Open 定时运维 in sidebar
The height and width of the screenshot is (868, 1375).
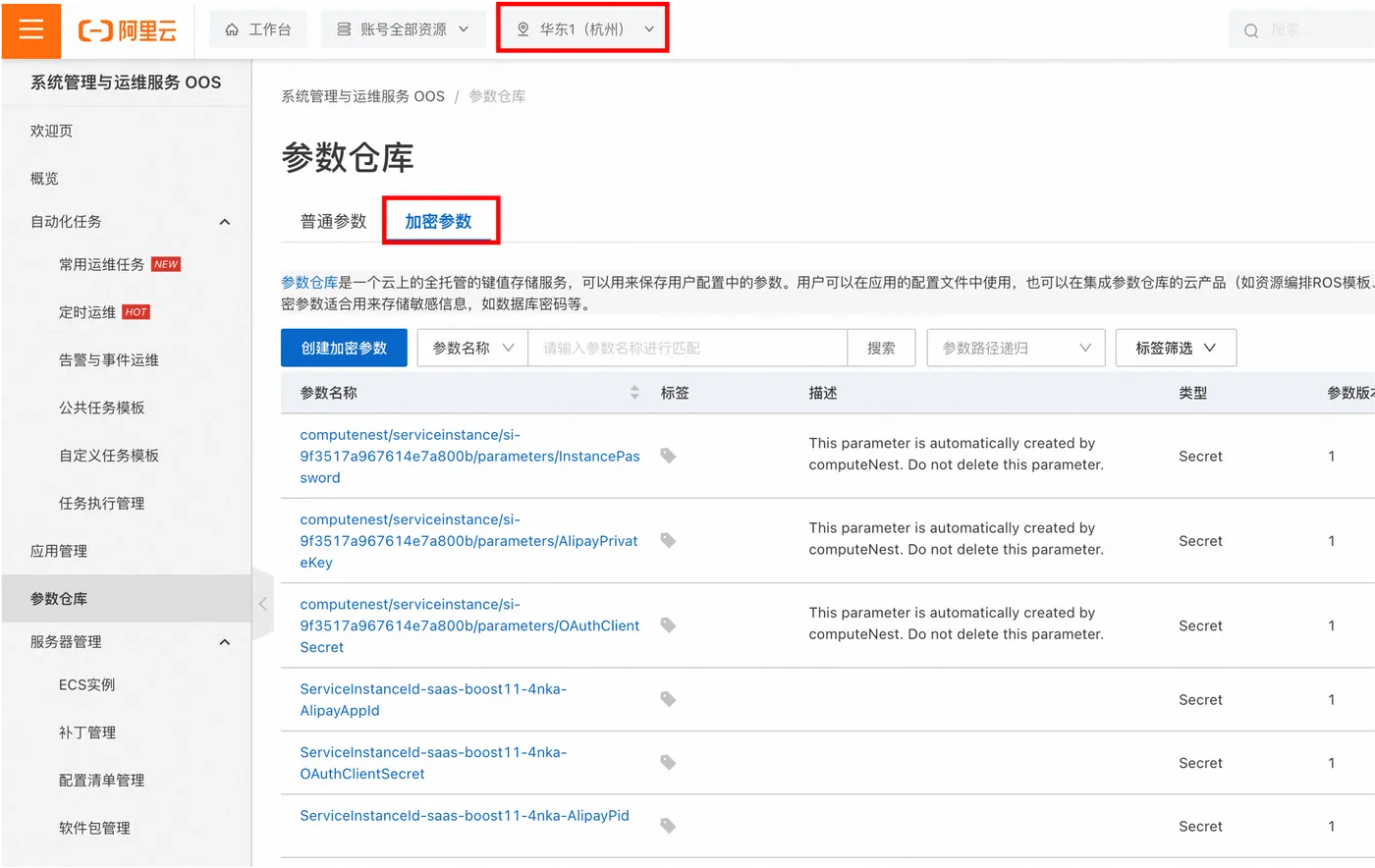(87, 312)
